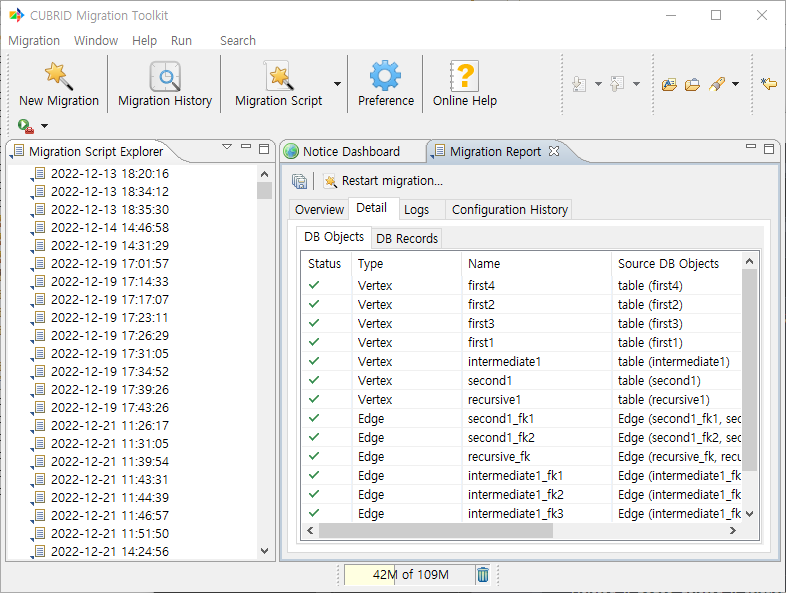Viewport: 786px width, 593px height.
Task: Open Preference gear icon
Action: [385, 78]
